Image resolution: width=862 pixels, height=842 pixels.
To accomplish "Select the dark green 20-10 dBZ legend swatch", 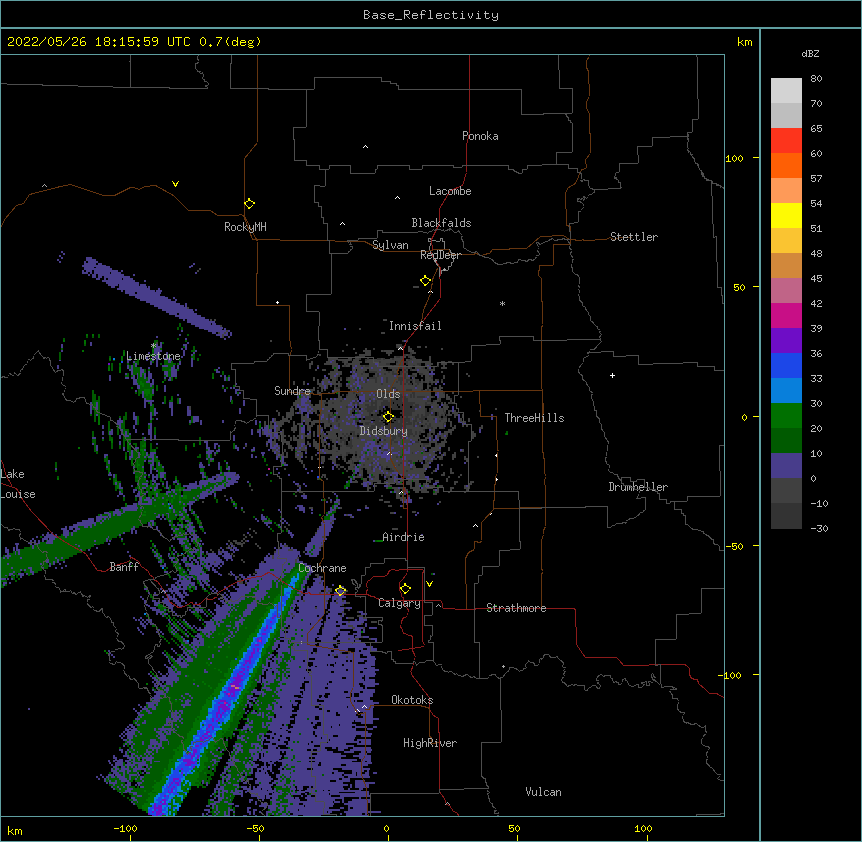I will pyautogui.click(x=786, y=440).
